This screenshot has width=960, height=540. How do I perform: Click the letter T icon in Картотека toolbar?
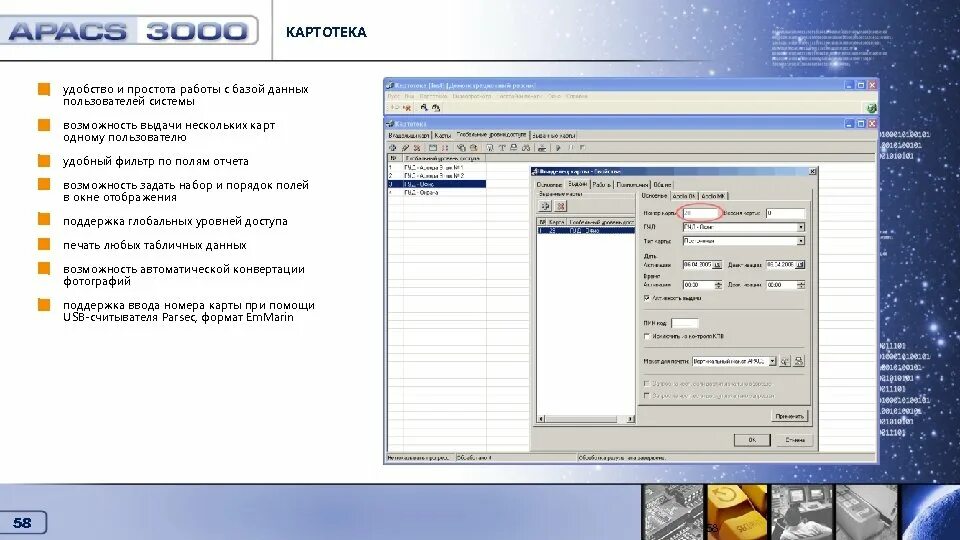click(x=501, y=148)
